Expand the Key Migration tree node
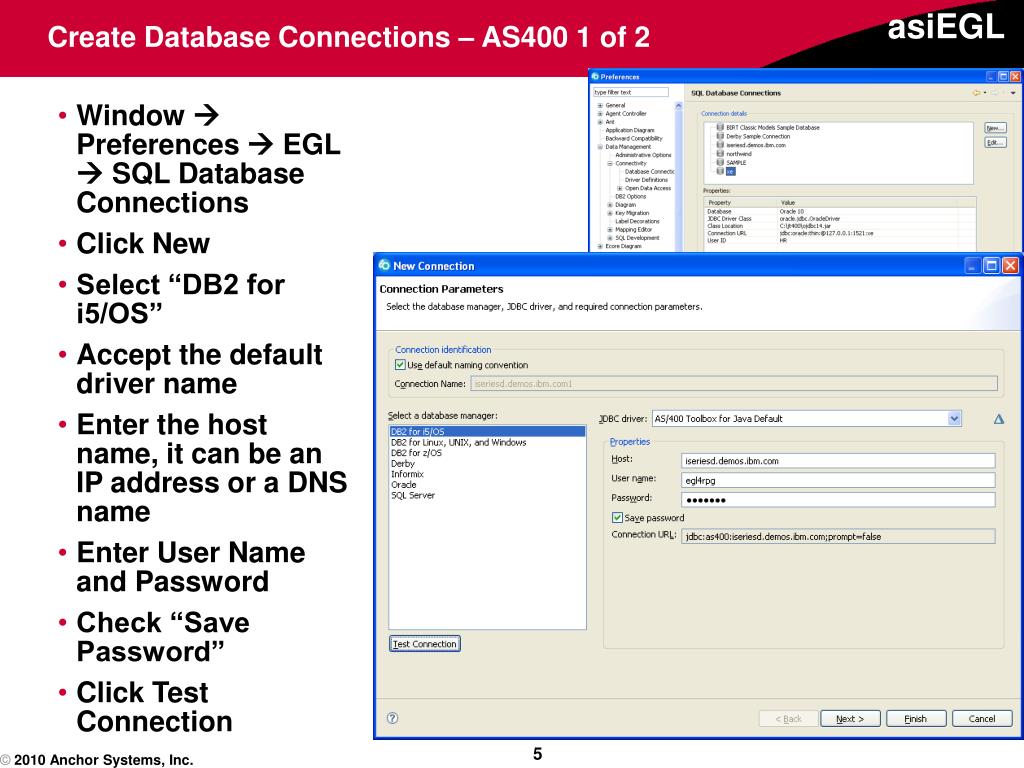Viewport: 1024px width, 768px height. [x=610, y=213]
